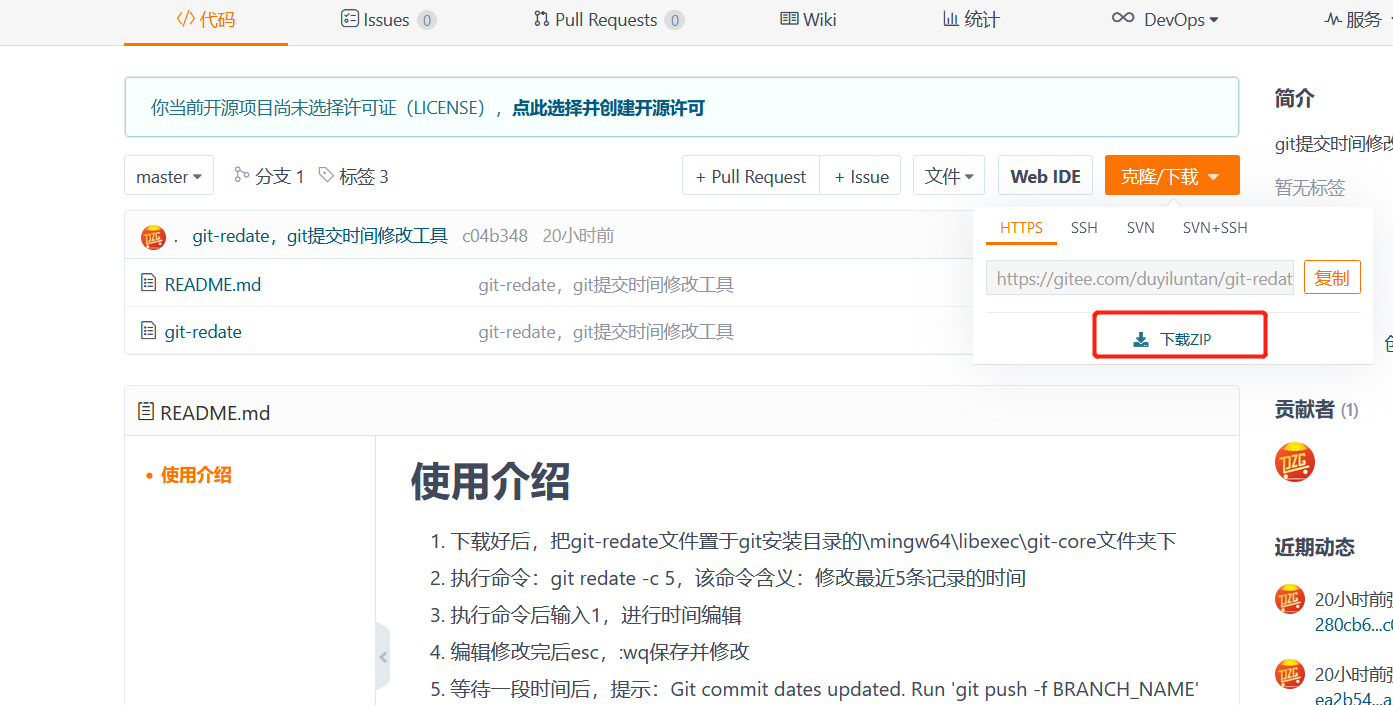Open the README.md file

click(x=212, y=284)
